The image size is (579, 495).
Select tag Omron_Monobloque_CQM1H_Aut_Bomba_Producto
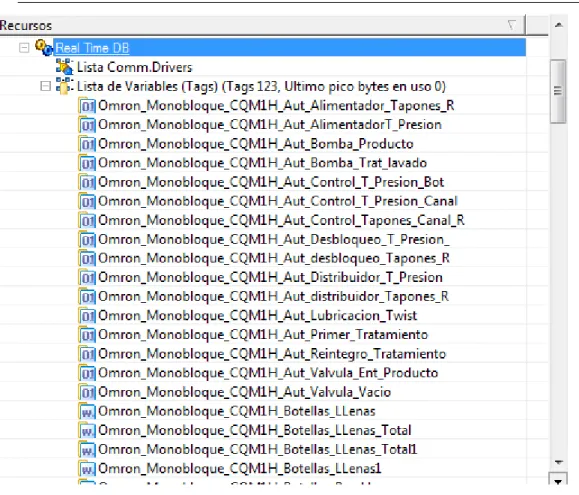click(x=256, y=144)
